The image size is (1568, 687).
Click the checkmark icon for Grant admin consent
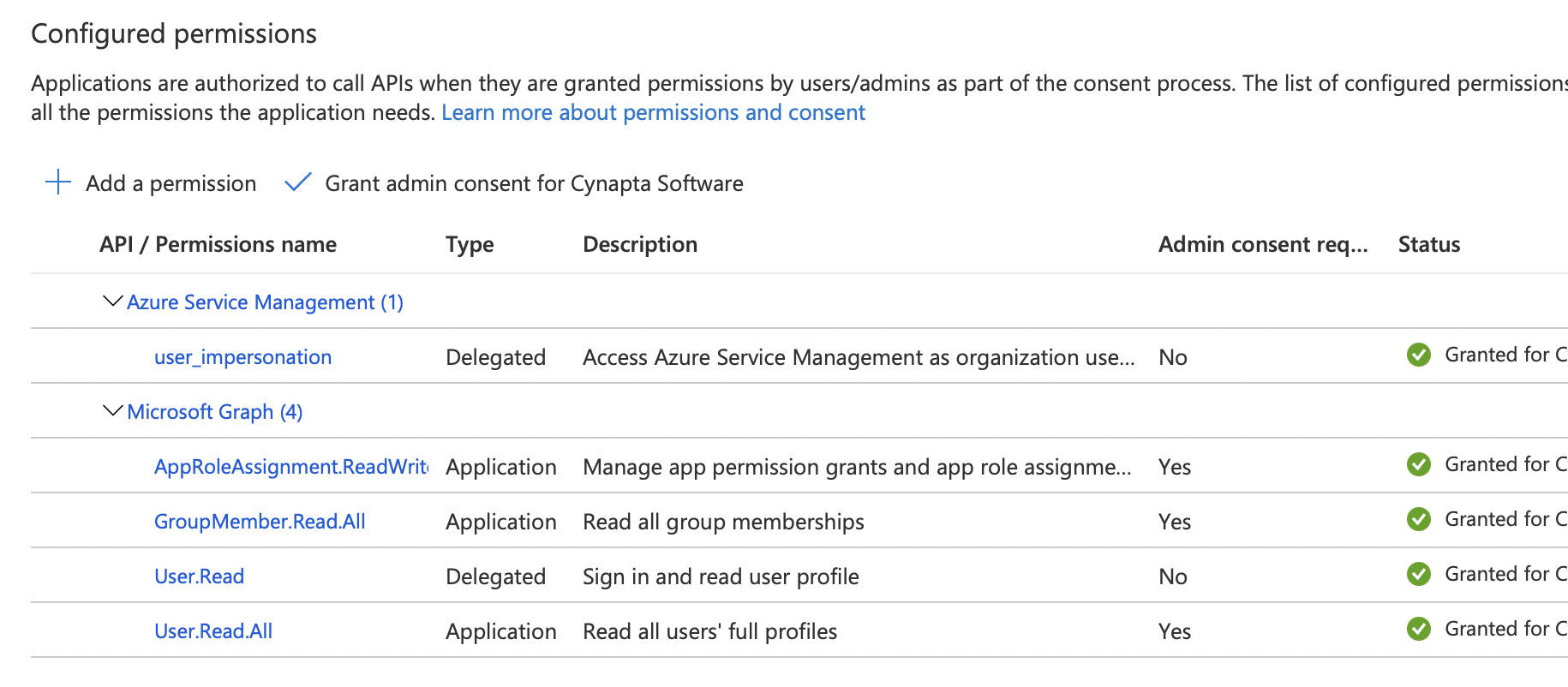point(297,182)
